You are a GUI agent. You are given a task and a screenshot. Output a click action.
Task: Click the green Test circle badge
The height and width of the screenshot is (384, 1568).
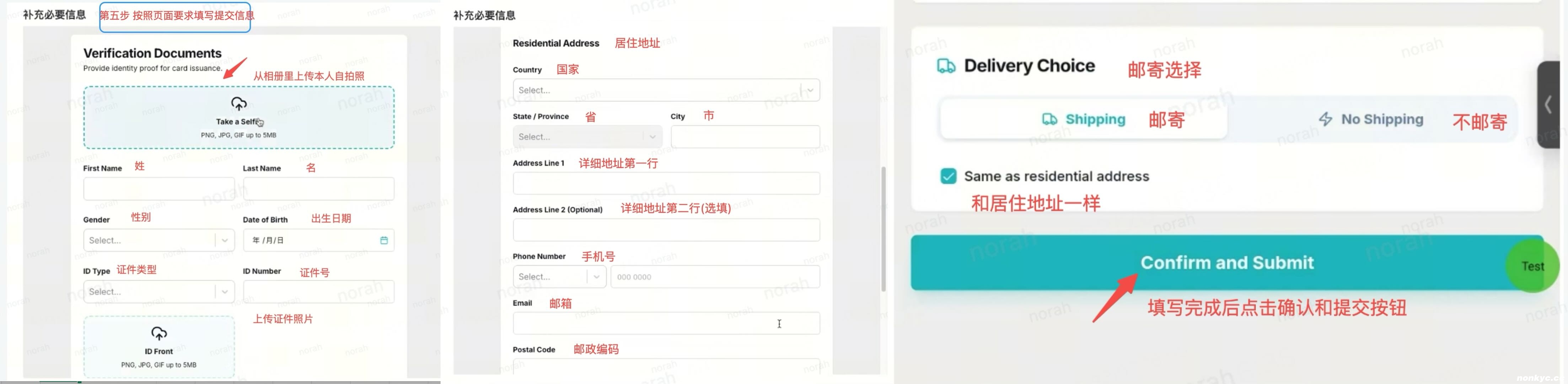click(x=1532, y=266)
